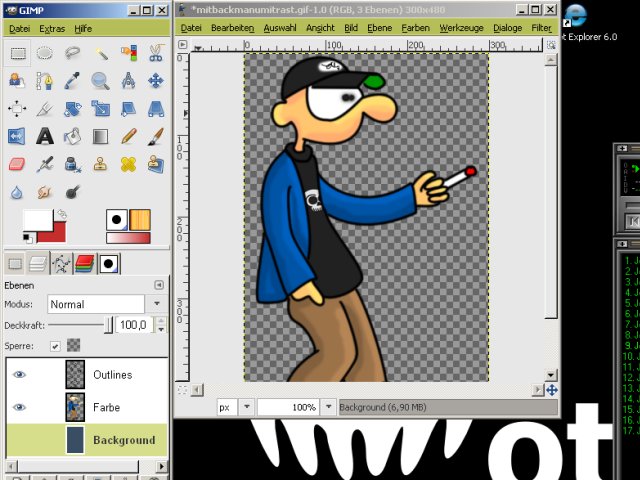
Task: Switch to the Paths dock tab
Action: (62, 263)
